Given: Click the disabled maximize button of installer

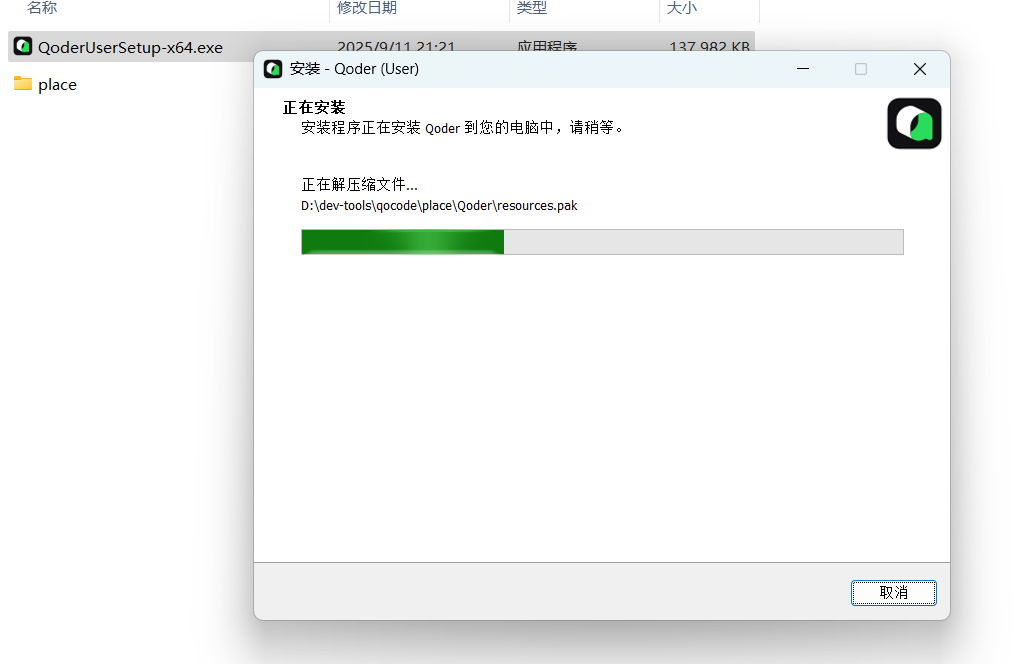Looking at the screenshot, I should click(861, 69).
